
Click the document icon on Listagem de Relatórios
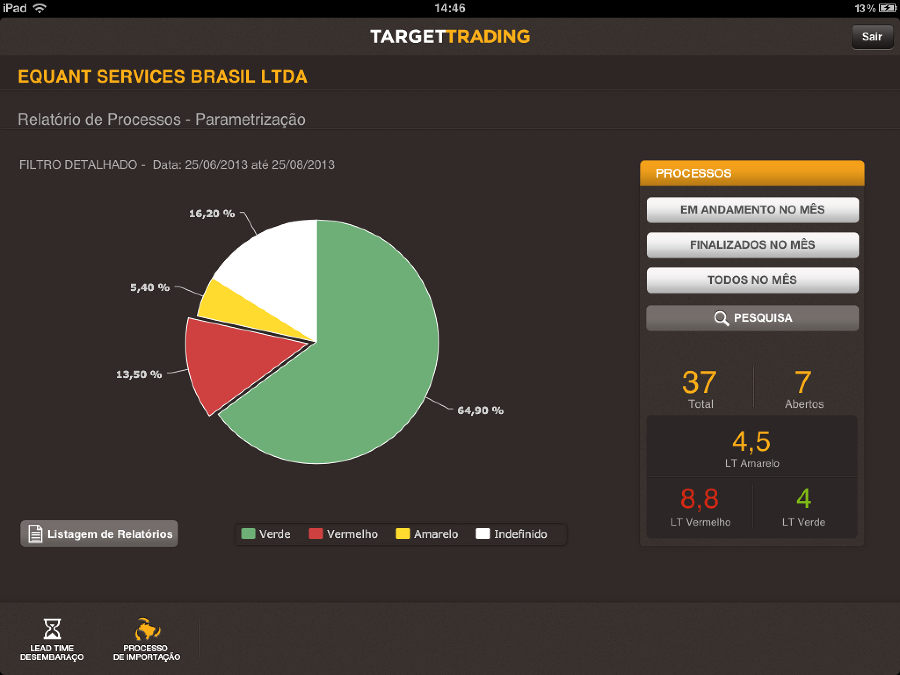click(x=35, y=534)
